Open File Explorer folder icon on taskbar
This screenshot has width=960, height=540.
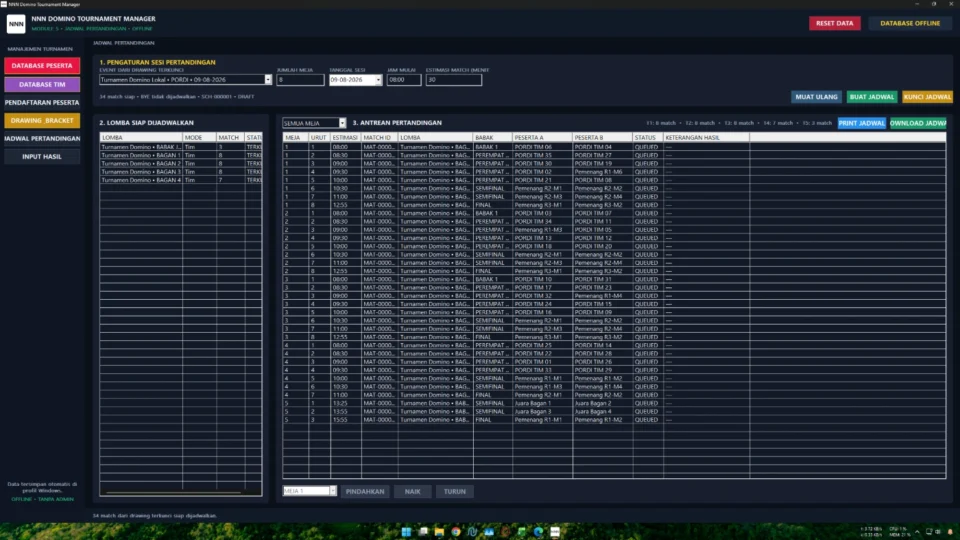click(x=439, y=531)
